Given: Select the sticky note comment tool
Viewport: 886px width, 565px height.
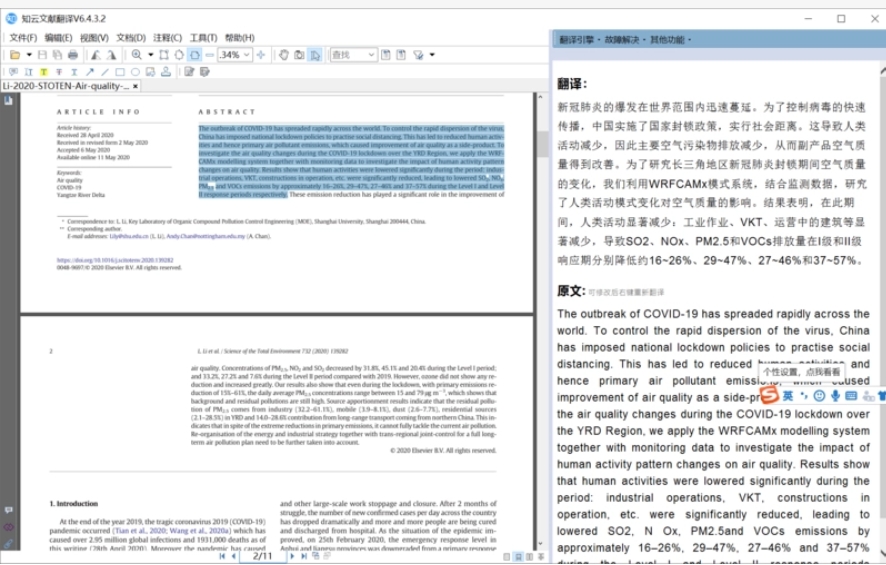Looking at the screenshot, I should pos(14,72).
